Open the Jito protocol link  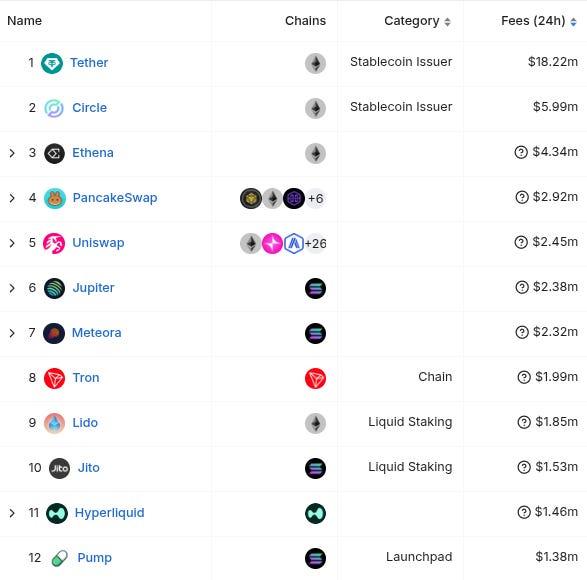coord(89,468)
